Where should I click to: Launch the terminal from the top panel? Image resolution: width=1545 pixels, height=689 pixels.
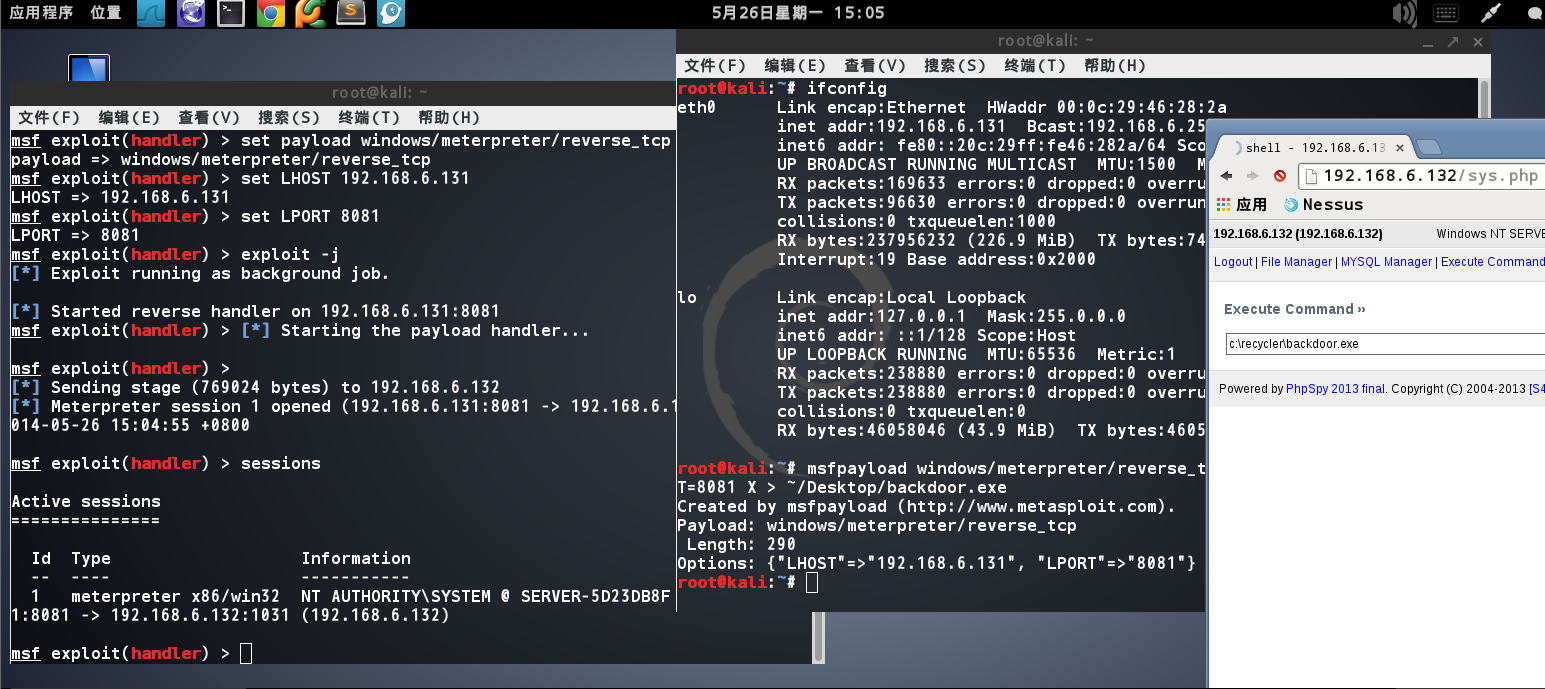click(x=231, y=13)
